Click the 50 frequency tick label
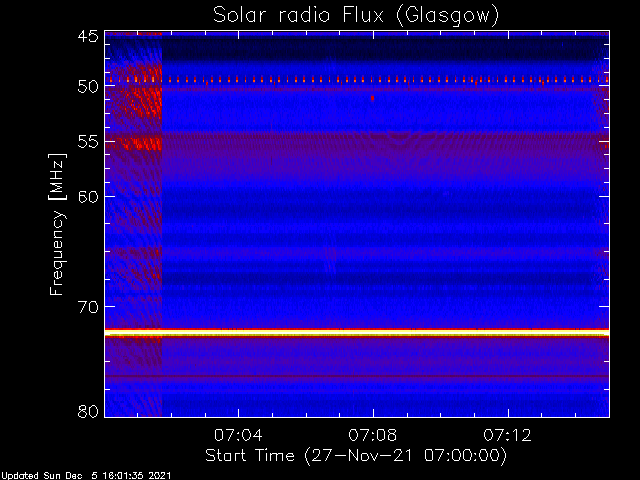Viewport: 640px width, 480px height. click(x=88, y=86)
